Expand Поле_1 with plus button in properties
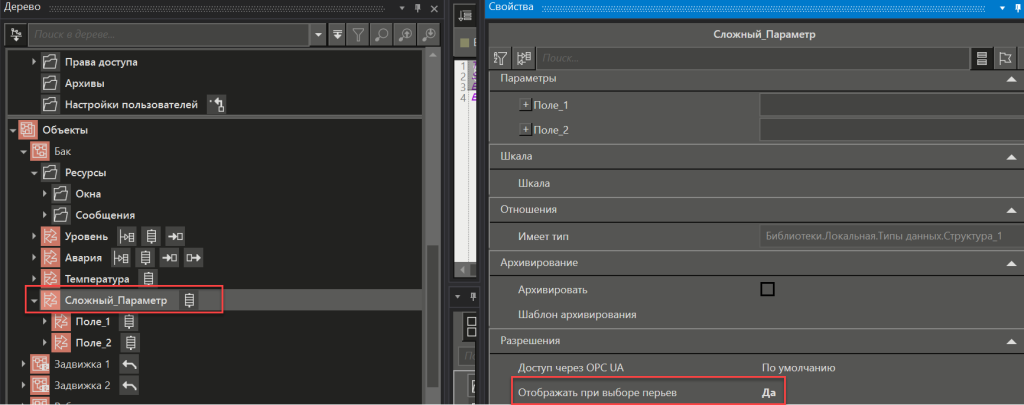The width and height of the screenshot is (1024, 405). pyautogui.click(x=525, y=104)
